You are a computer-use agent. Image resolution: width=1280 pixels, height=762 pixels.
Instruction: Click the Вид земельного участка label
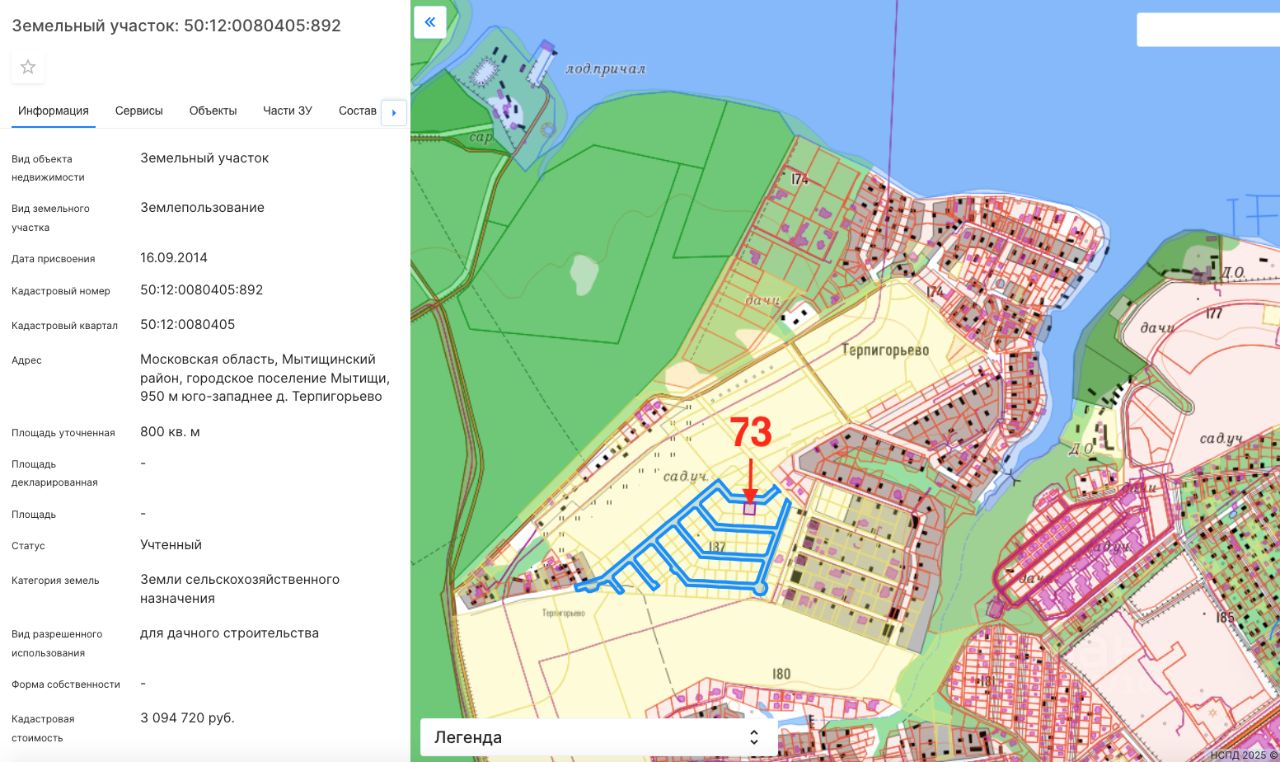click(x=50, y=218)
